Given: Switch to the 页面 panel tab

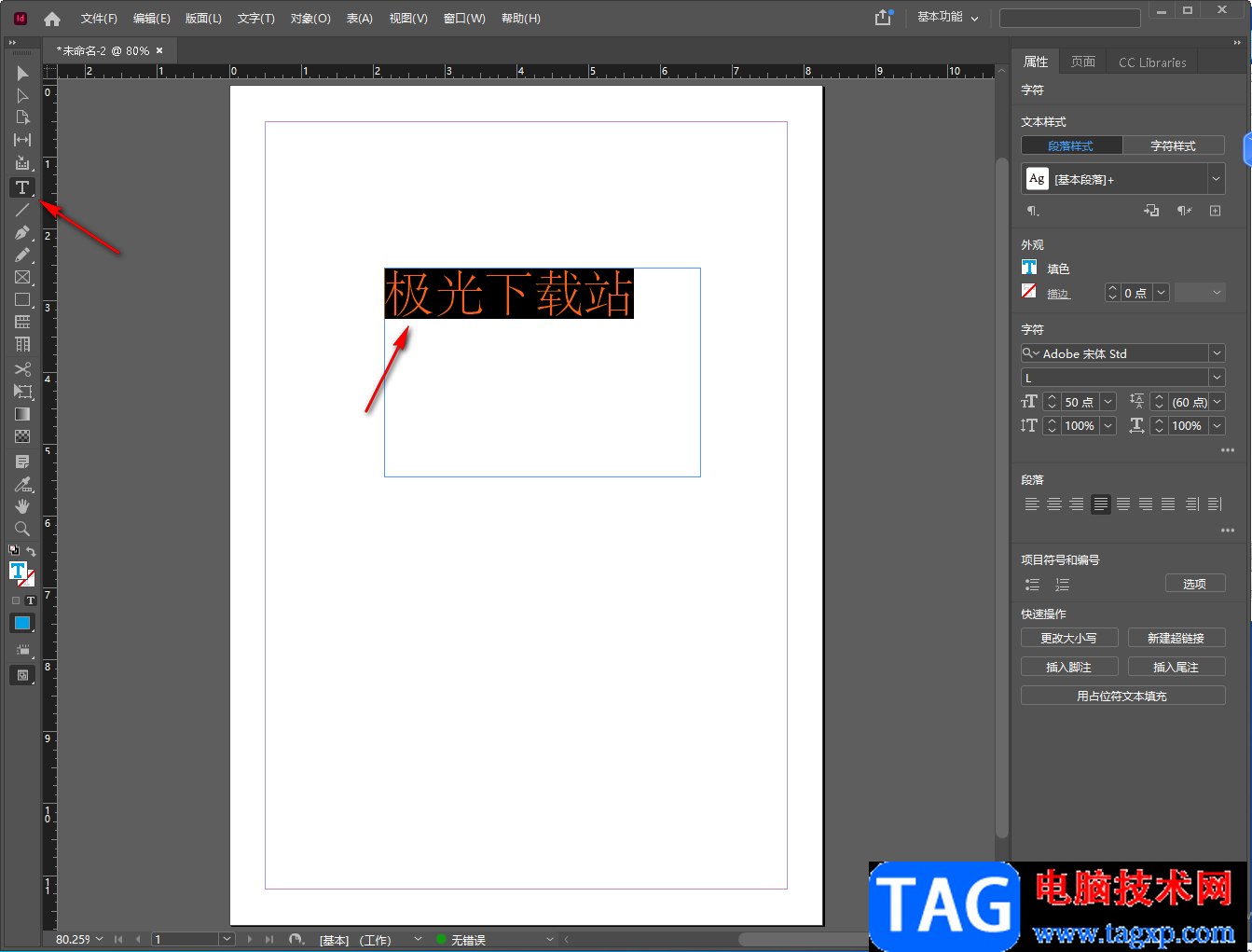Looking at the screenshot, I should point(1082,62).
